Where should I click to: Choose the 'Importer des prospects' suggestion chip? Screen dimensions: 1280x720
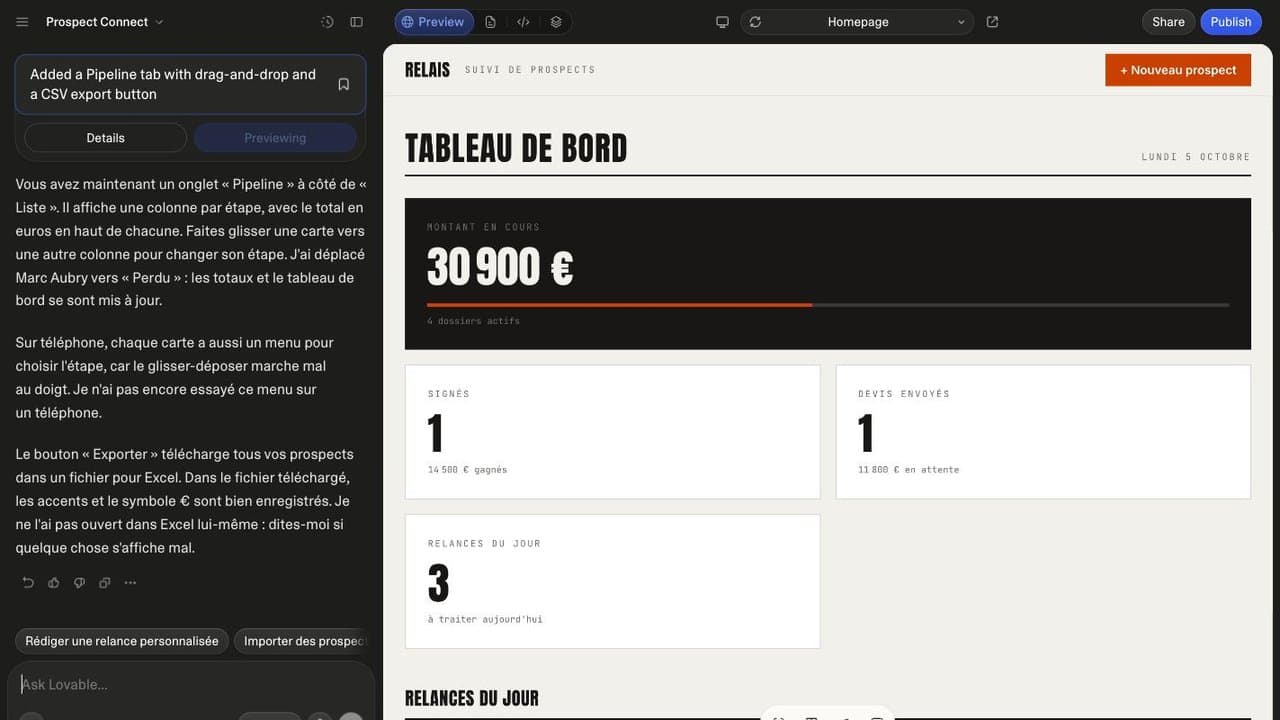point(304,641)
